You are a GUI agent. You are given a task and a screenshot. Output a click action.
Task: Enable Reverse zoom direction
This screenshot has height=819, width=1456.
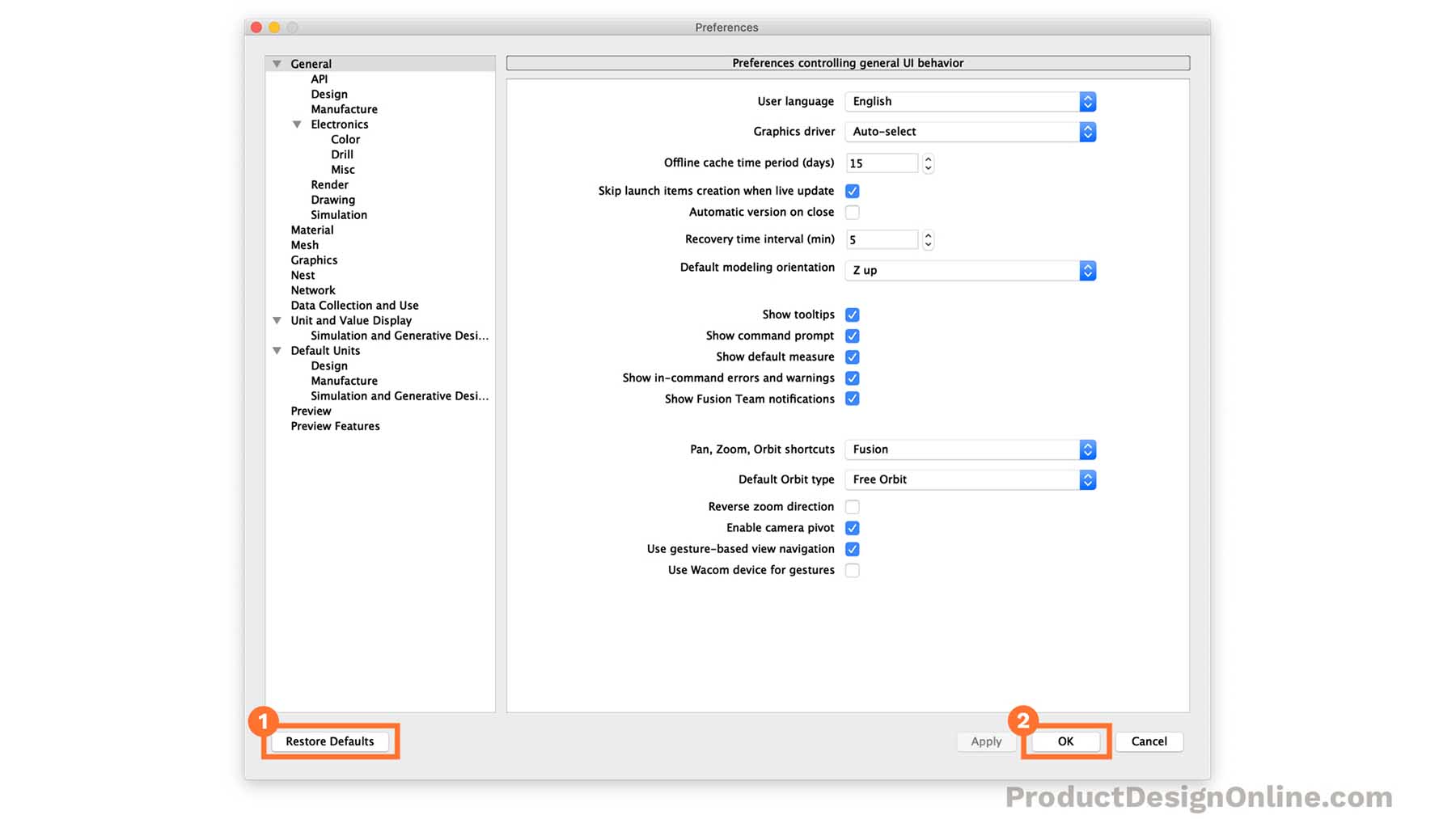pyautogui.click(x=852, y=507)
